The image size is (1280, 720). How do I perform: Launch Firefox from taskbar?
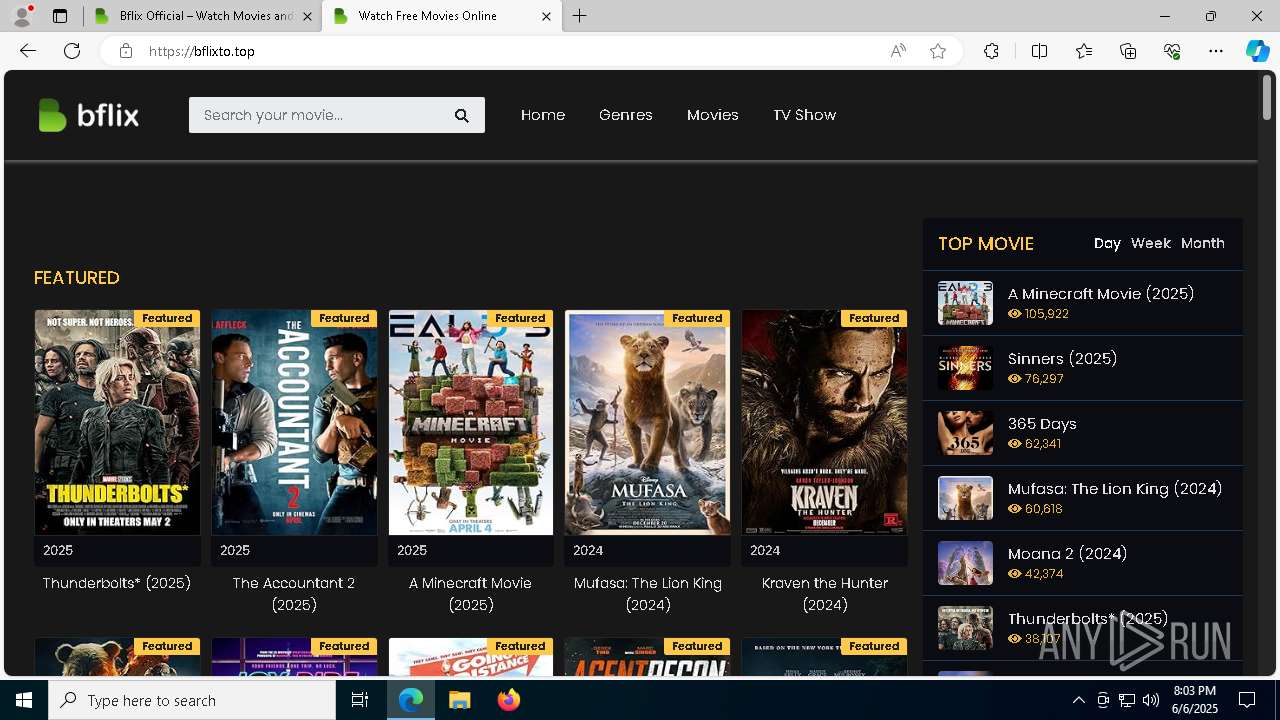coord(508,700)
